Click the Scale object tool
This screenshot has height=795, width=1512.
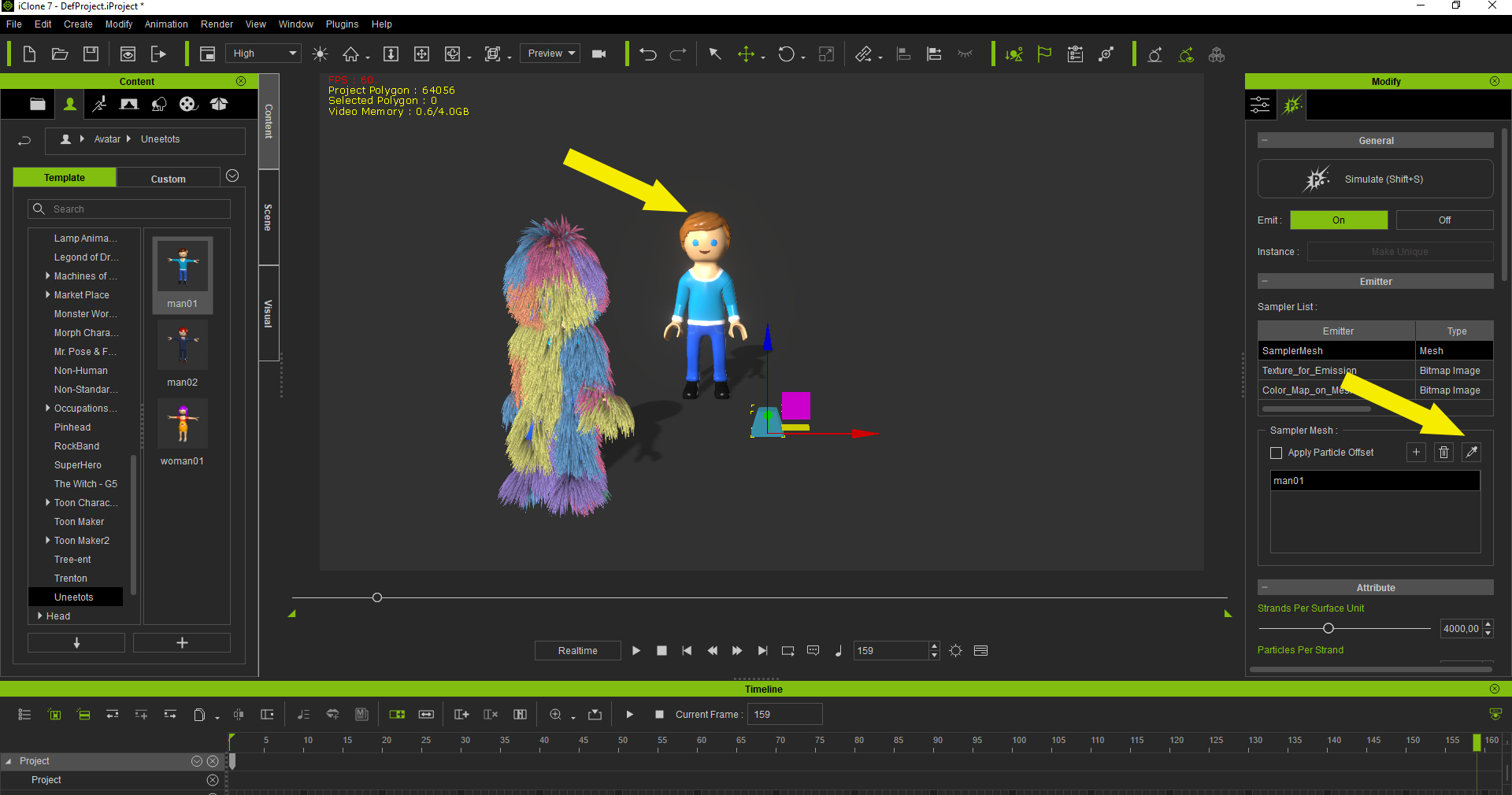826,54
